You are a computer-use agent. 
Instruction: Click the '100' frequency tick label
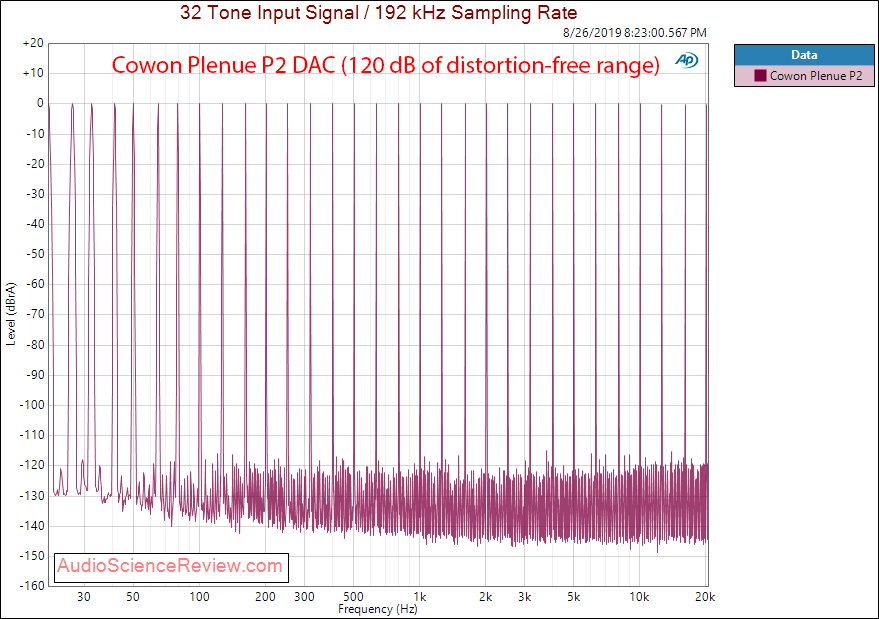coord(200,597)
